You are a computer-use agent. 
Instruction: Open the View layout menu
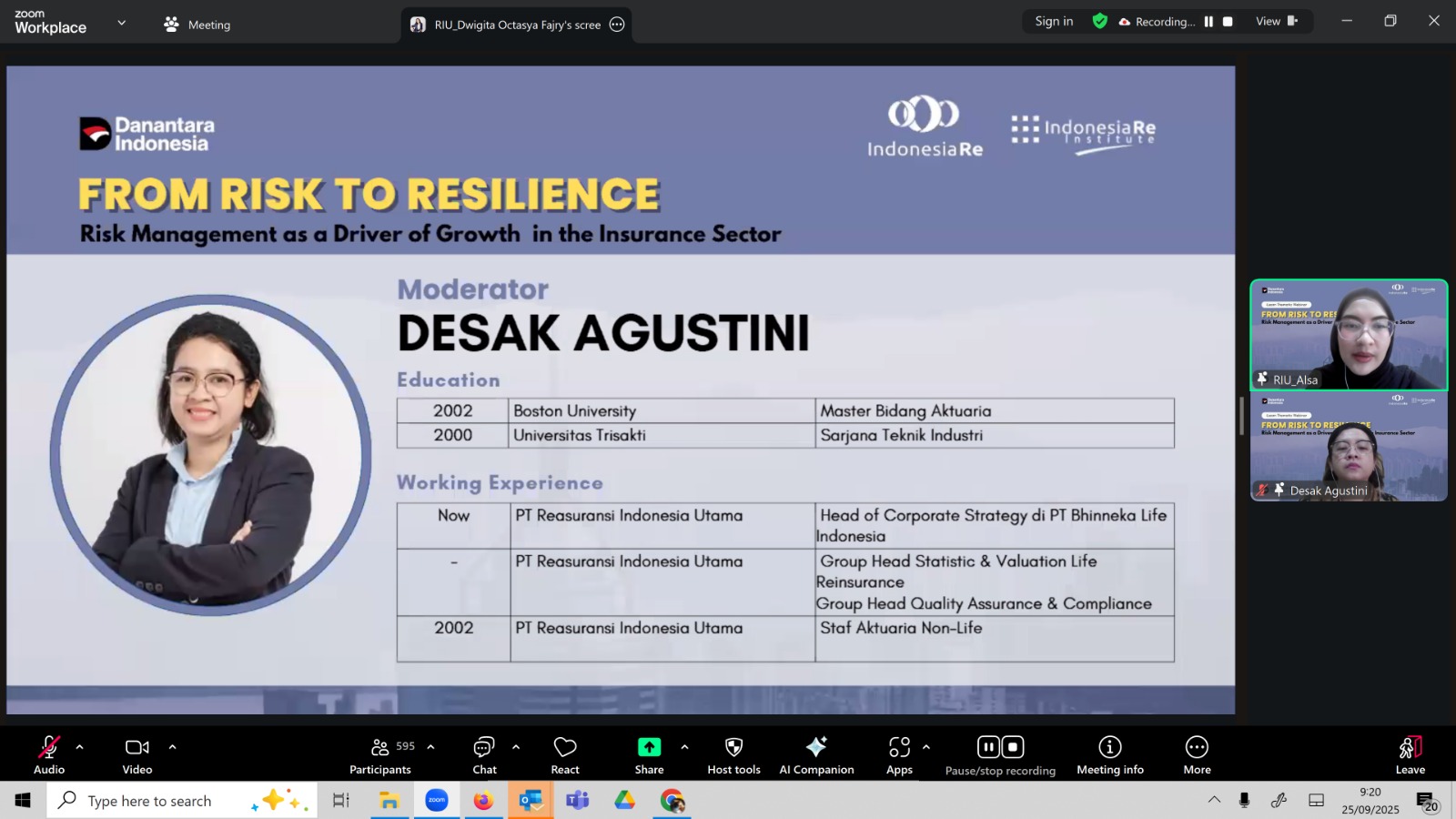(1276, 22)
